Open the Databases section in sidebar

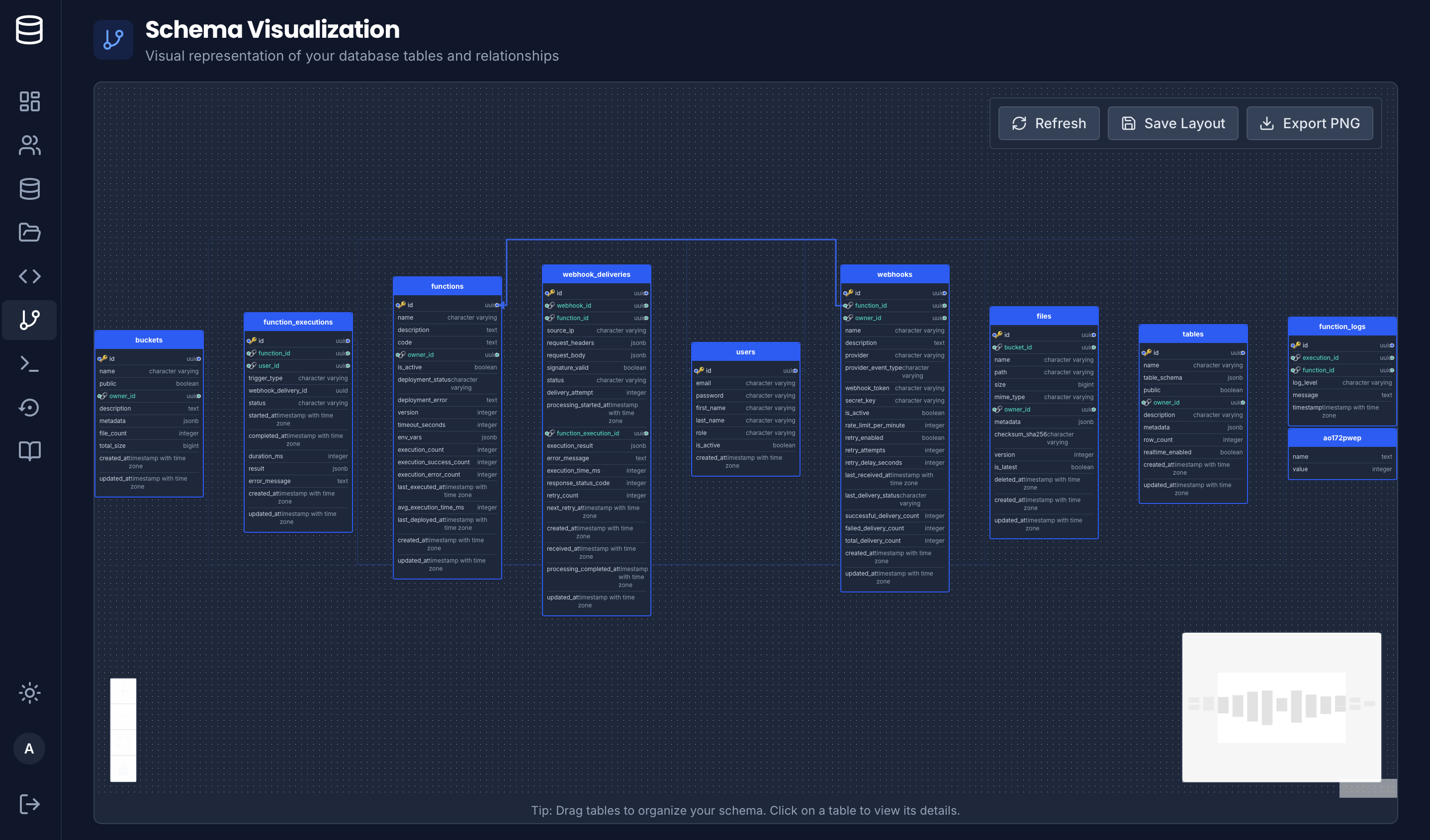[x=29, y=189]
